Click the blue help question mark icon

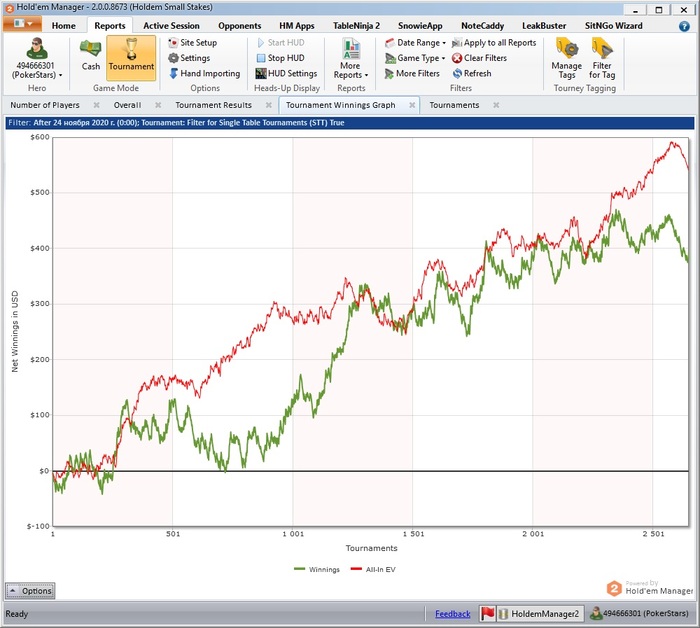[684, 26]
